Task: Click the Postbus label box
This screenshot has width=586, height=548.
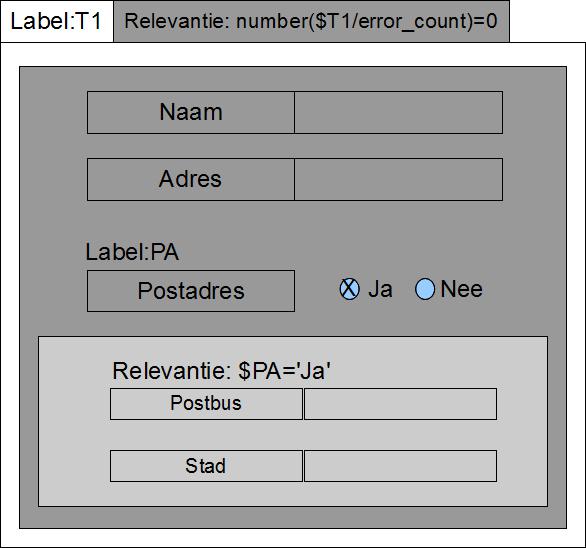Action: tap(206, 404)
